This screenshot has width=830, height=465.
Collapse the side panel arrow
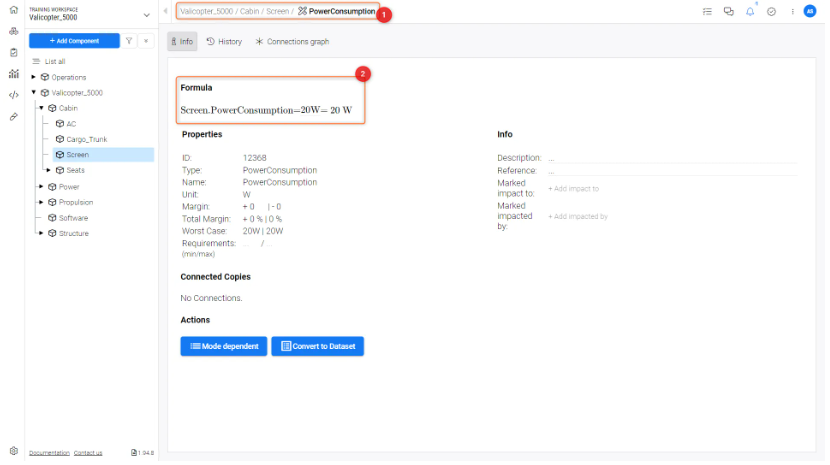tap(166, 11)
